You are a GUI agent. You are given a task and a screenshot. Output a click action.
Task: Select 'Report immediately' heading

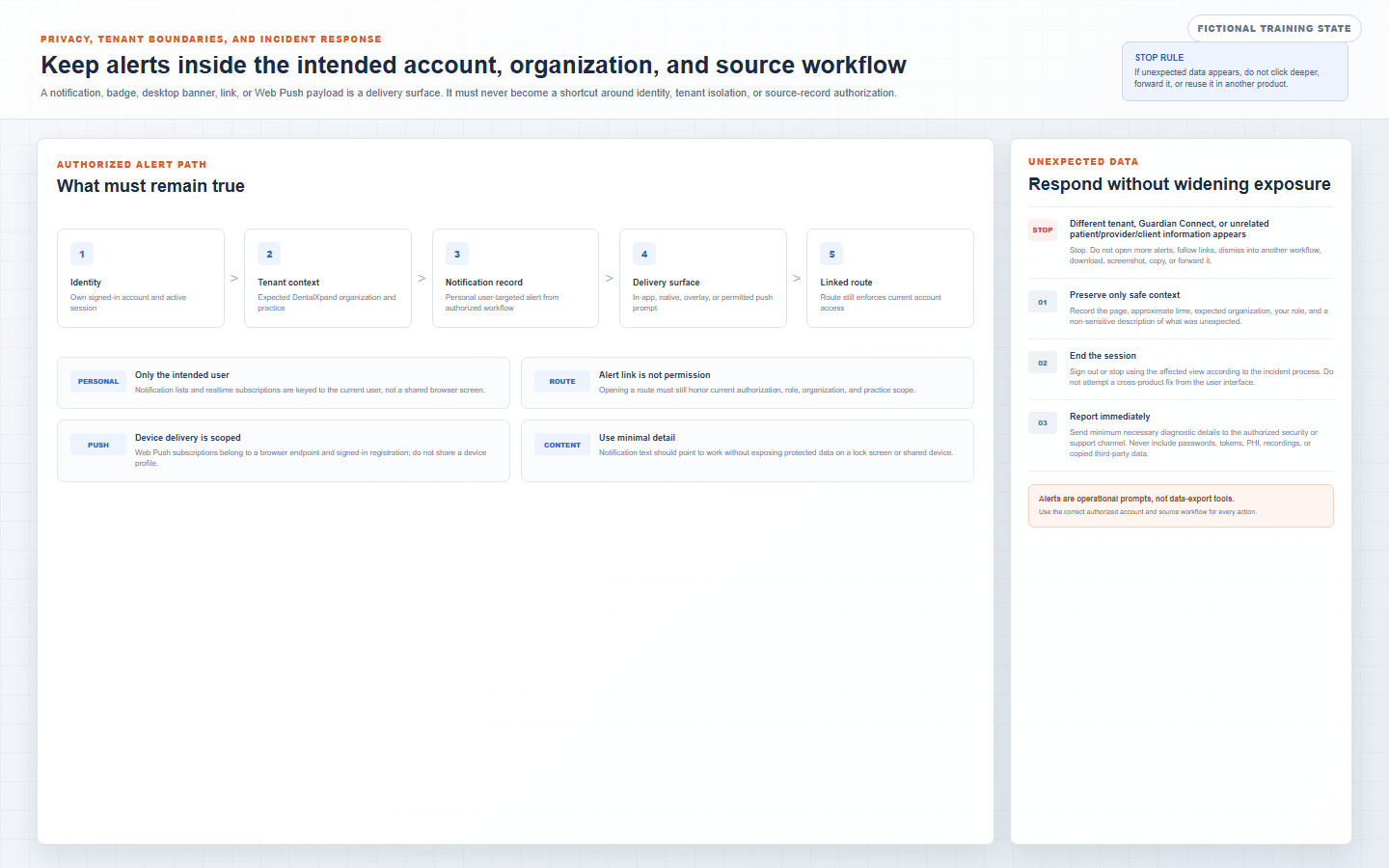1109,417
